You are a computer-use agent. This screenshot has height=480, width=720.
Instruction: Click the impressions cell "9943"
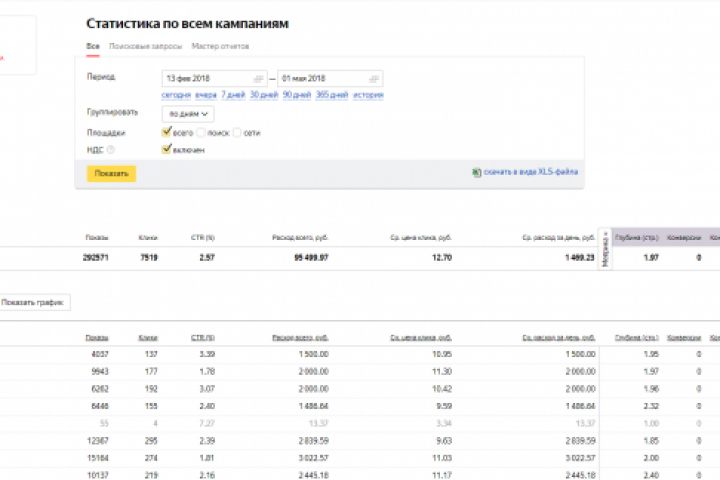tap(100, 371)
